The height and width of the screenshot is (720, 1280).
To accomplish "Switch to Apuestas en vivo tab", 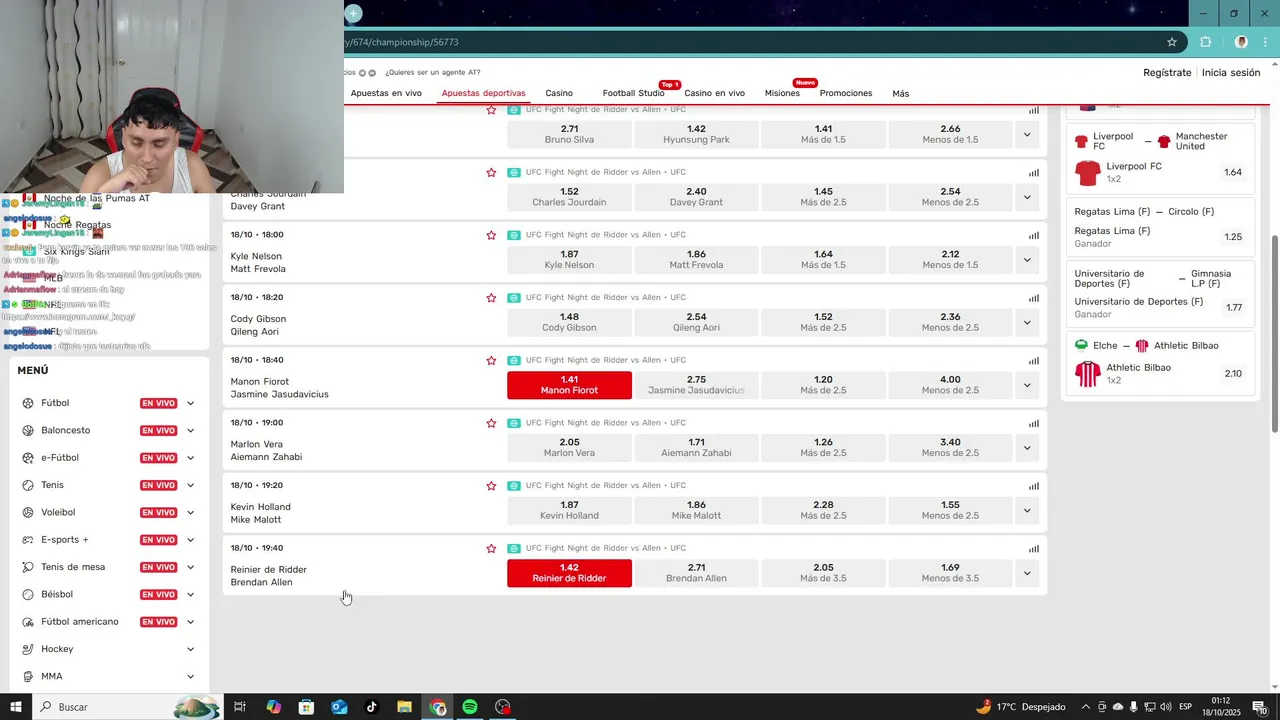I will pos(386,93).
